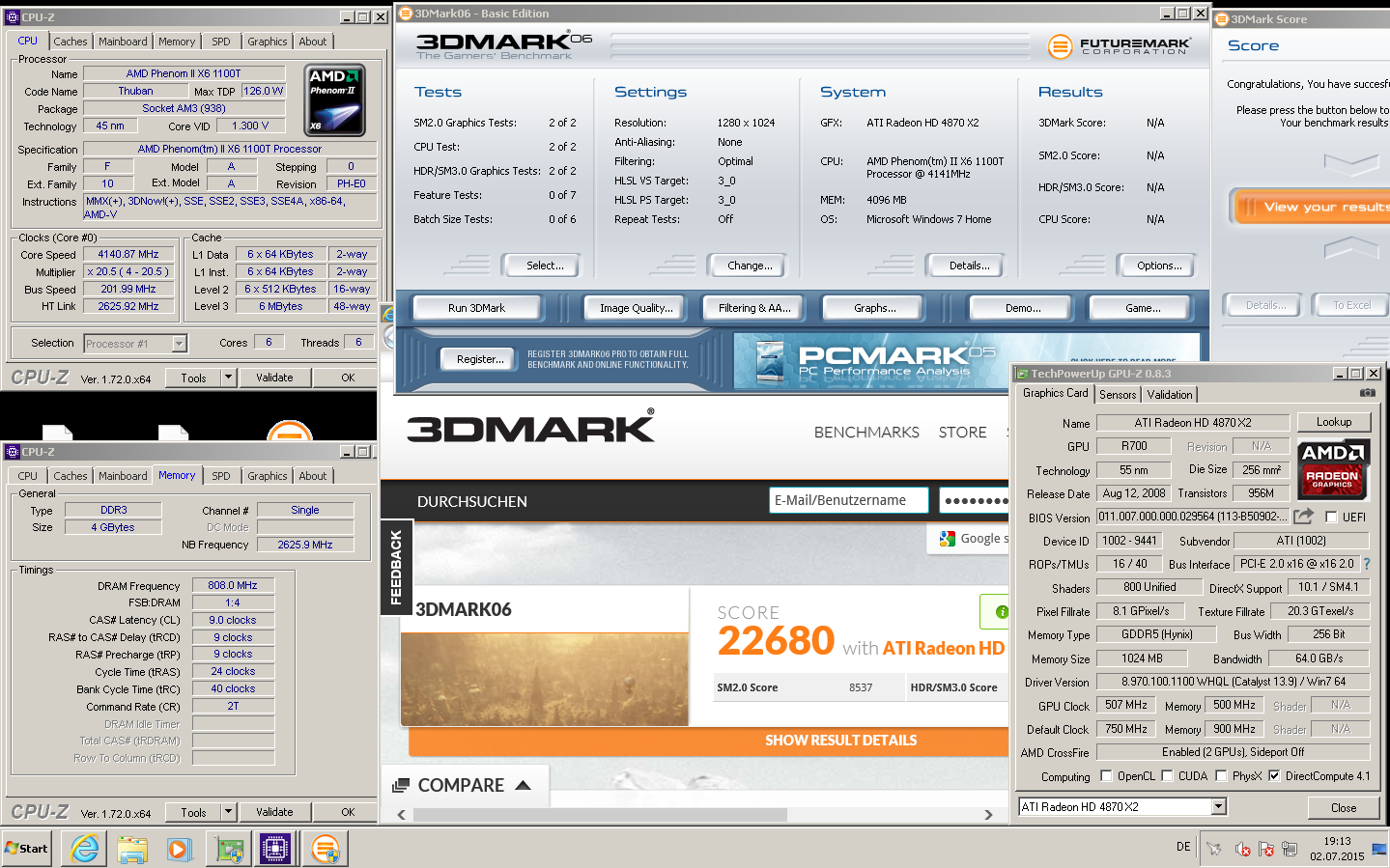The image size is (1390, 868).
Task: Toggle the OpenCL checkbox
Action: [x=1106, y=775]
